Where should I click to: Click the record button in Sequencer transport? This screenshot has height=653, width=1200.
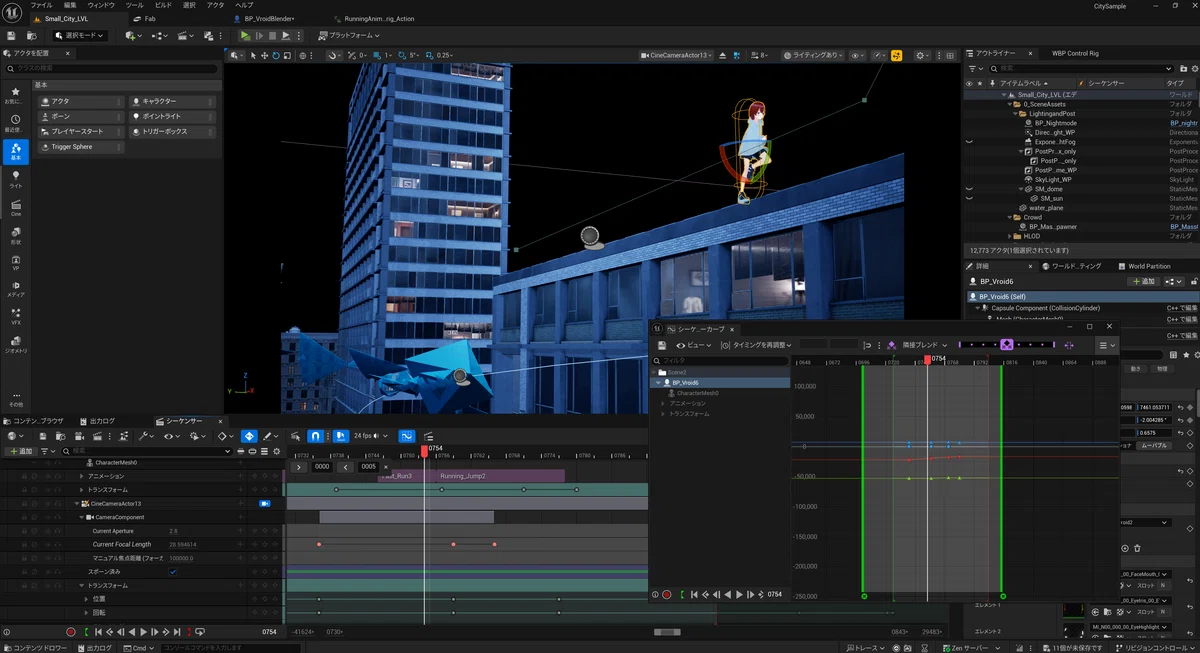tap(70, 632)
